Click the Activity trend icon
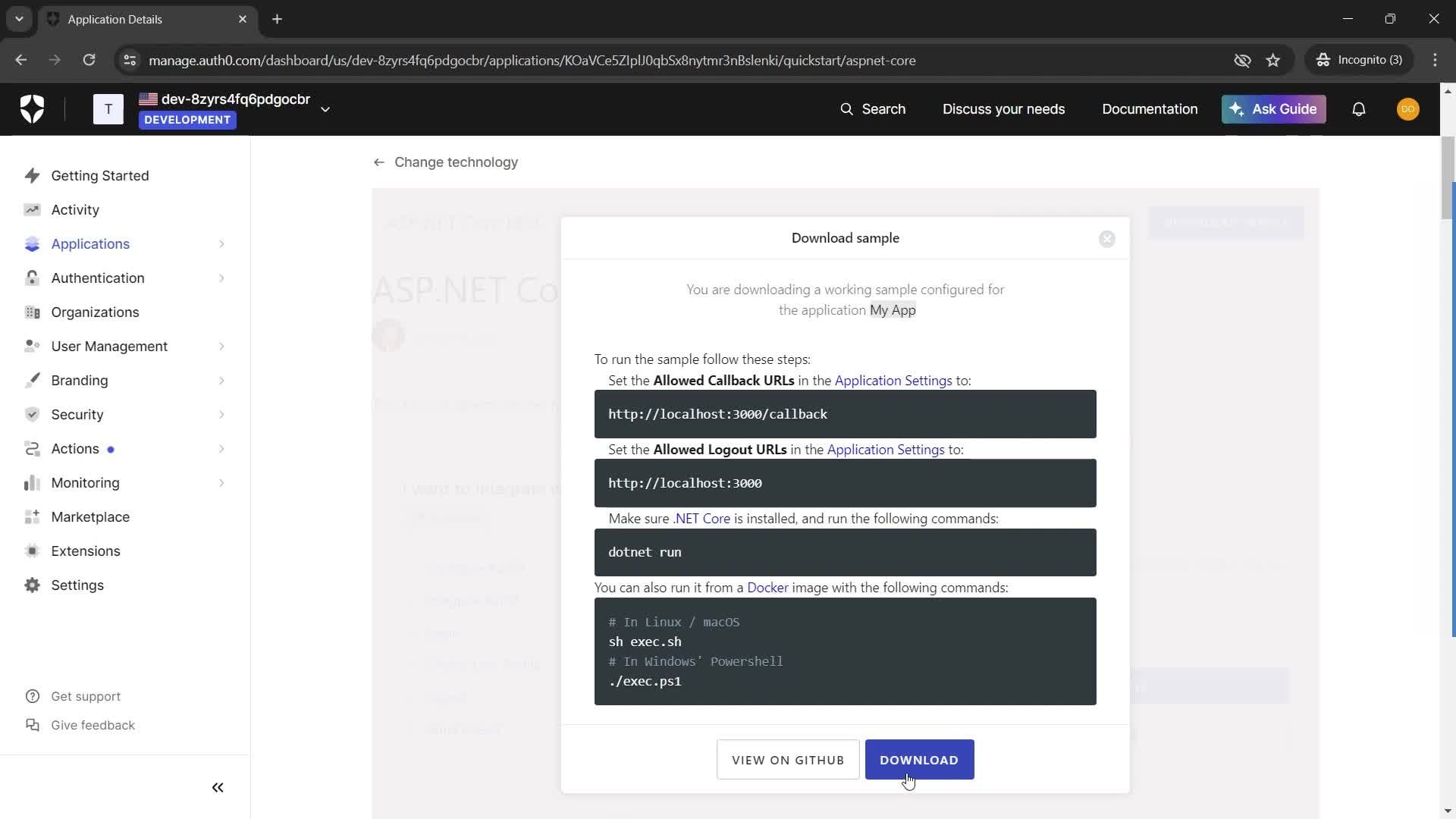Screen dimensions: 1456x819 [32, 210]
